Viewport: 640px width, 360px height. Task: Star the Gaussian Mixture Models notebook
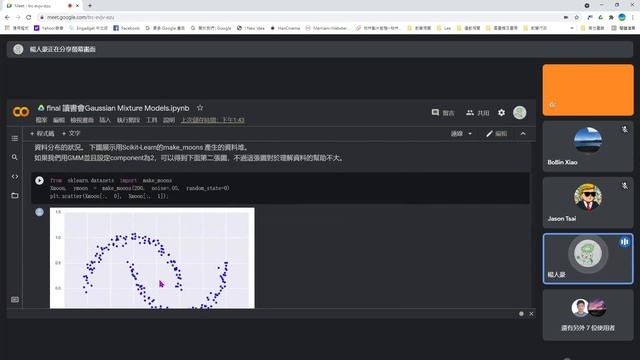tap(200, 108)
